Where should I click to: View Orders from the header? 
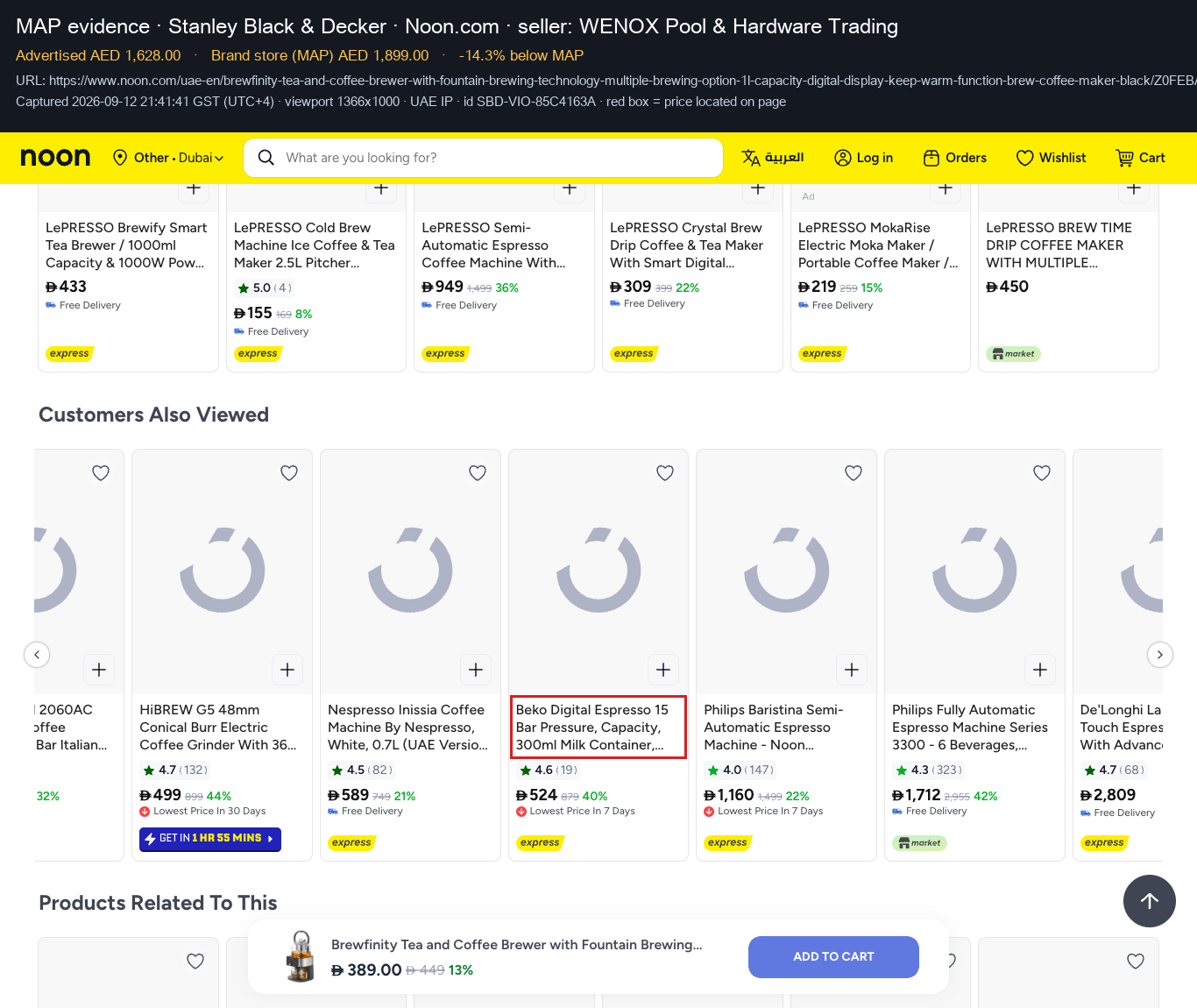tap(955, 158)
